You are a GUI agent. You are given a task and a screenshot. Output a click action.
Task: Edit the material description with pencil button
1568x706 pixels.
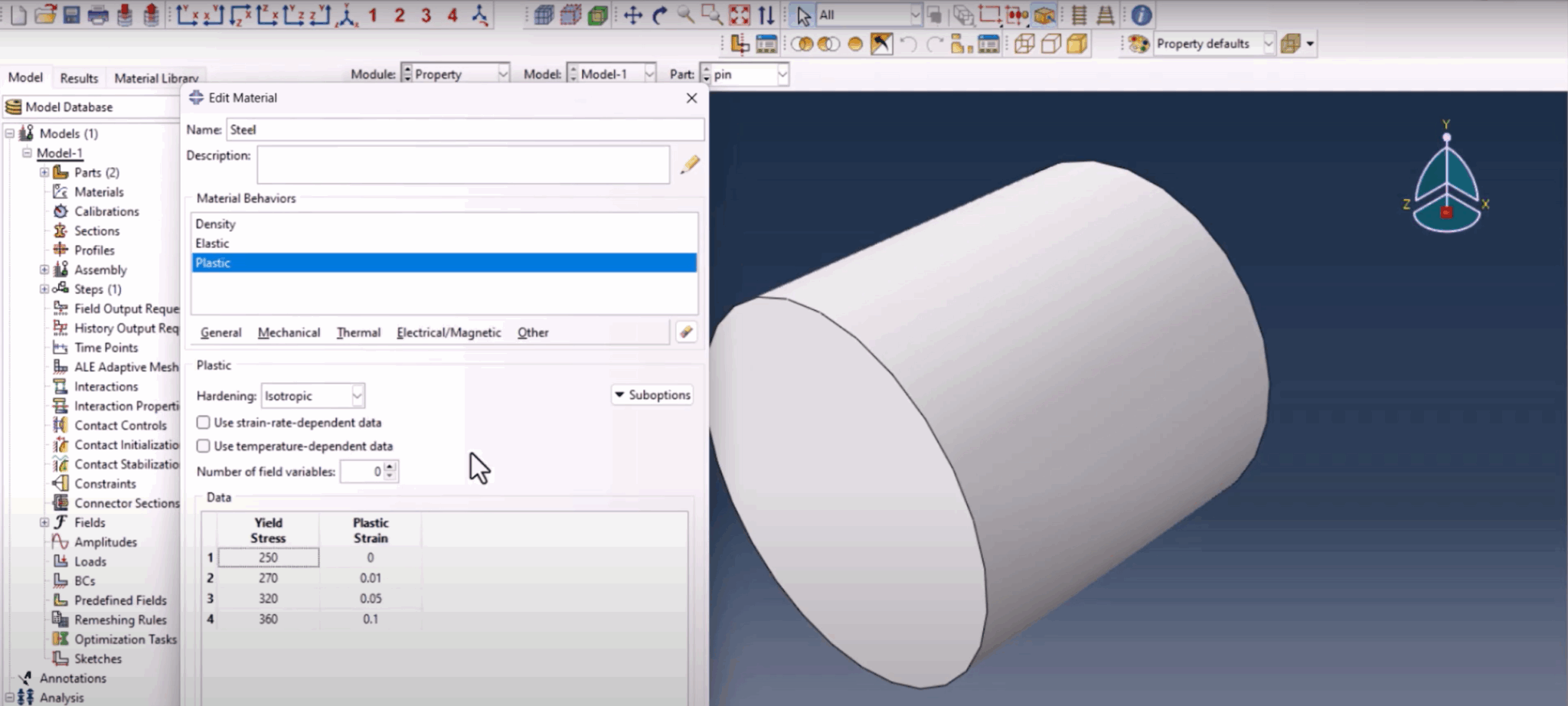[x=689, y=164]
